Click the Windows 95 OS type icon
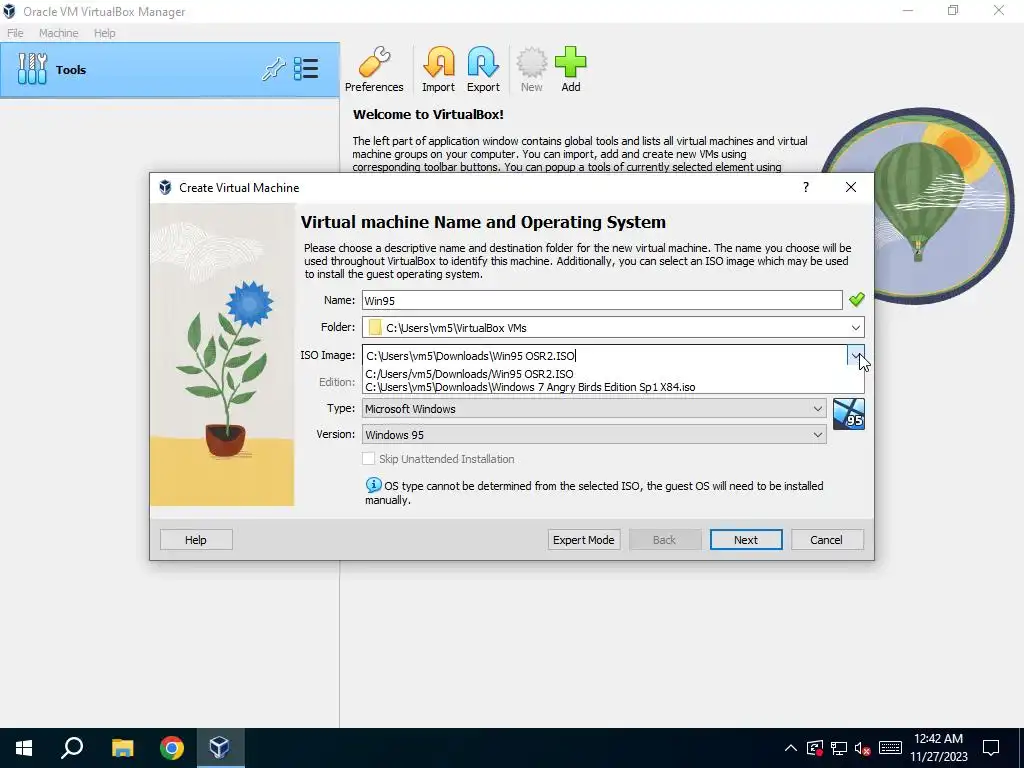 click(x=848, y=414)
